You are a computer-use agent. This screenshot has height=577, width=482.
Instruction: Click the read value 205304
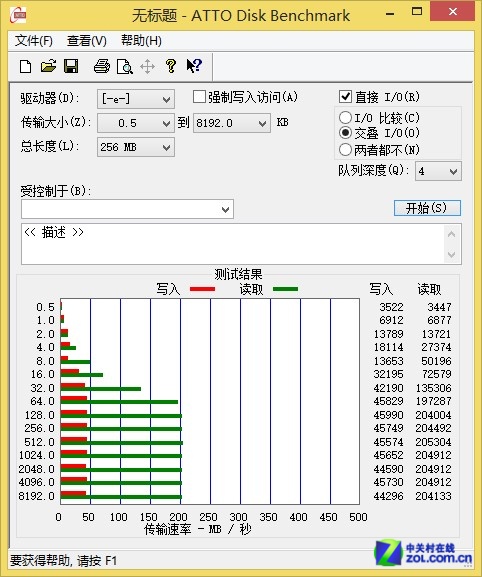(x=433, y=442)
